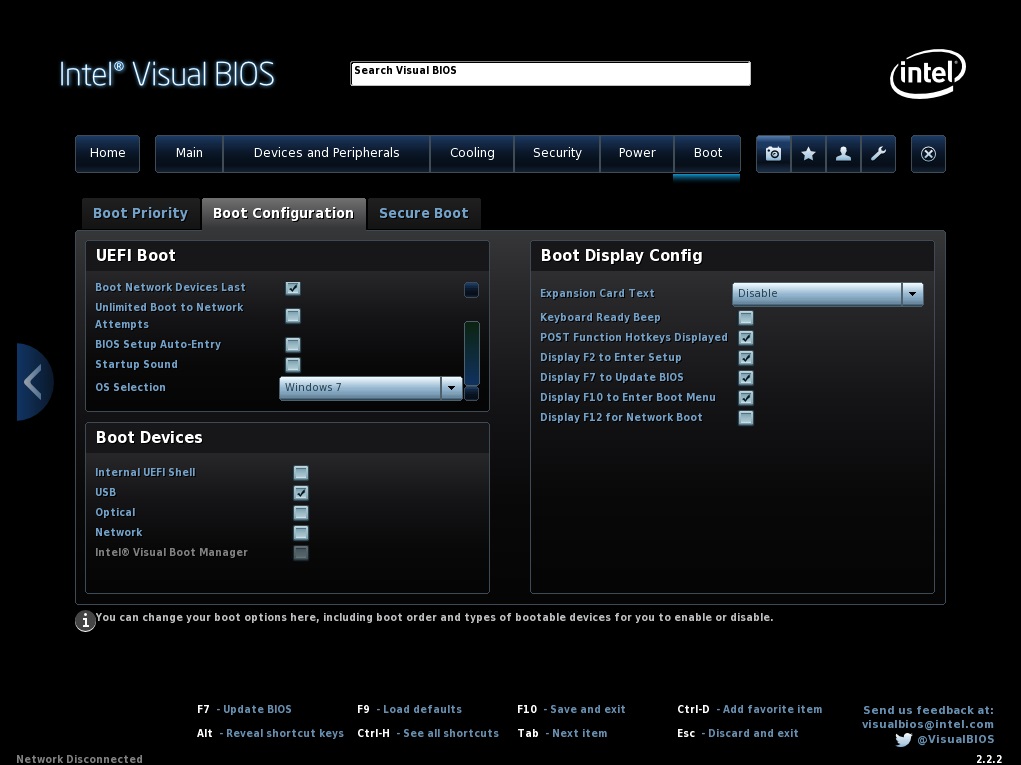Uncheck Boot Network Devices Last

293,288
